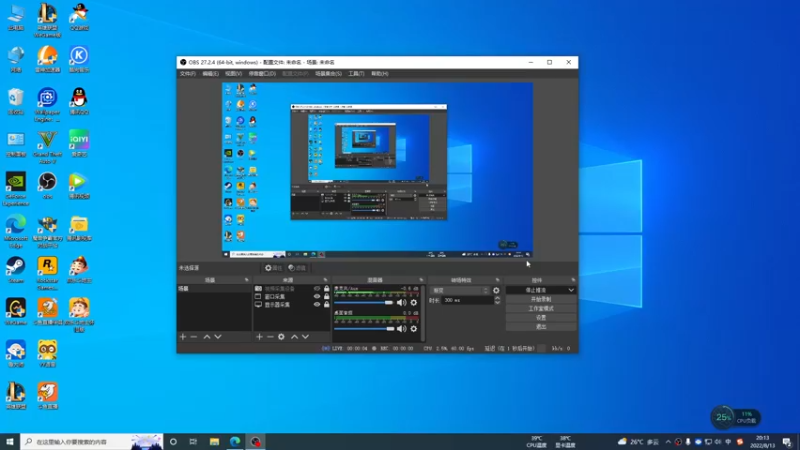Remove the selected scene with minus icon
This screenshot has height=450, width=800.
[193, 337]
